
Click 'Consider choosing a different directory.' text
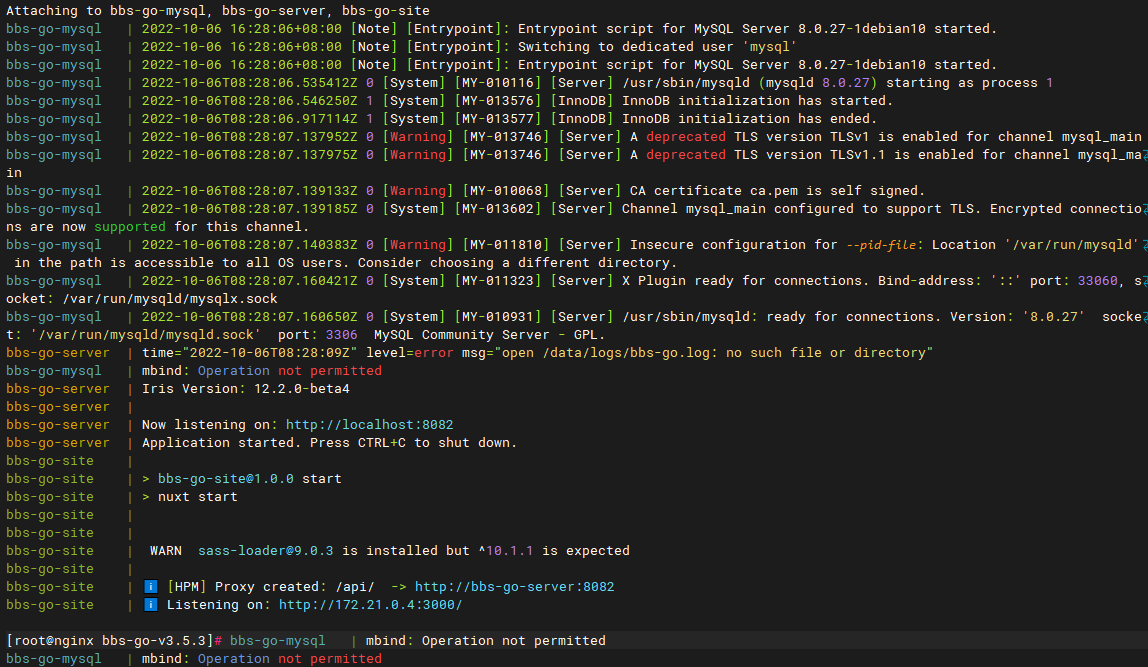point(517,263)
